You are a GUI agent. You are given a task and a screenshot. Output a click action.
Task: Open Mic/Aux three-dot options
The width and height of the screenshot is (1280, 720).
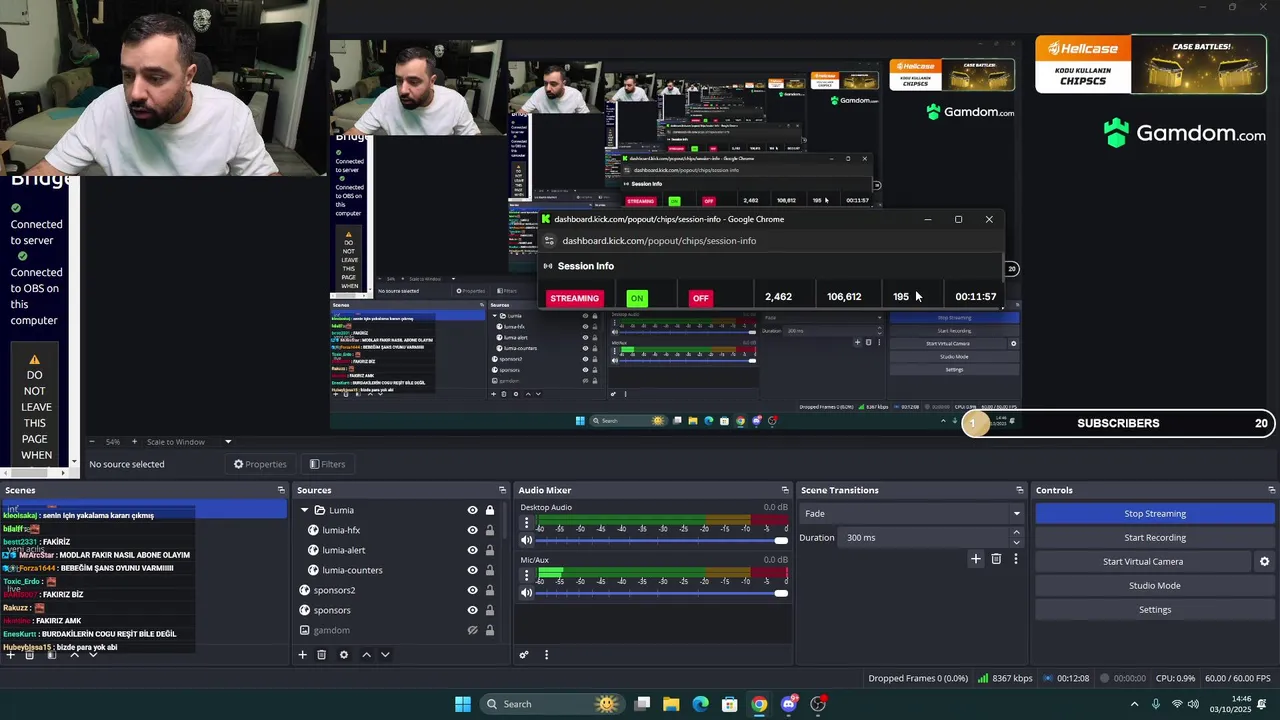(526, 576)
